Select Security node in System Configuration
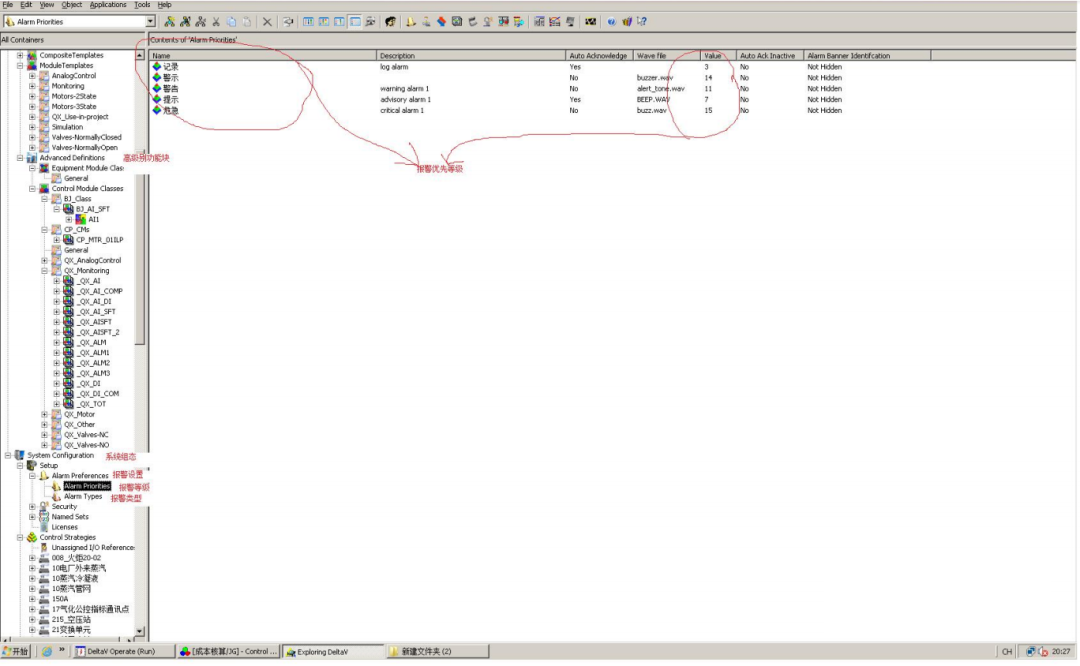Viewport: 1080px width, 666px height. (63, 507)
